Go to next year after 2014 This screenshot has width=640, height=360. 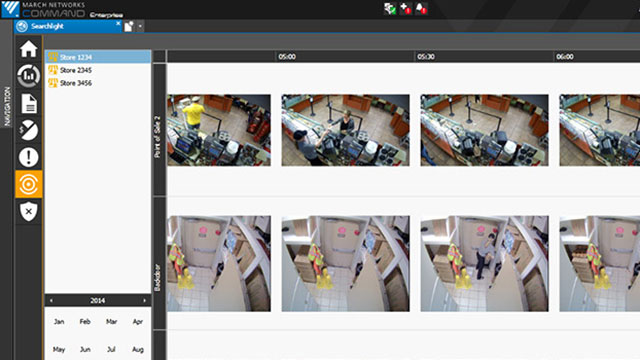(144, 300)
